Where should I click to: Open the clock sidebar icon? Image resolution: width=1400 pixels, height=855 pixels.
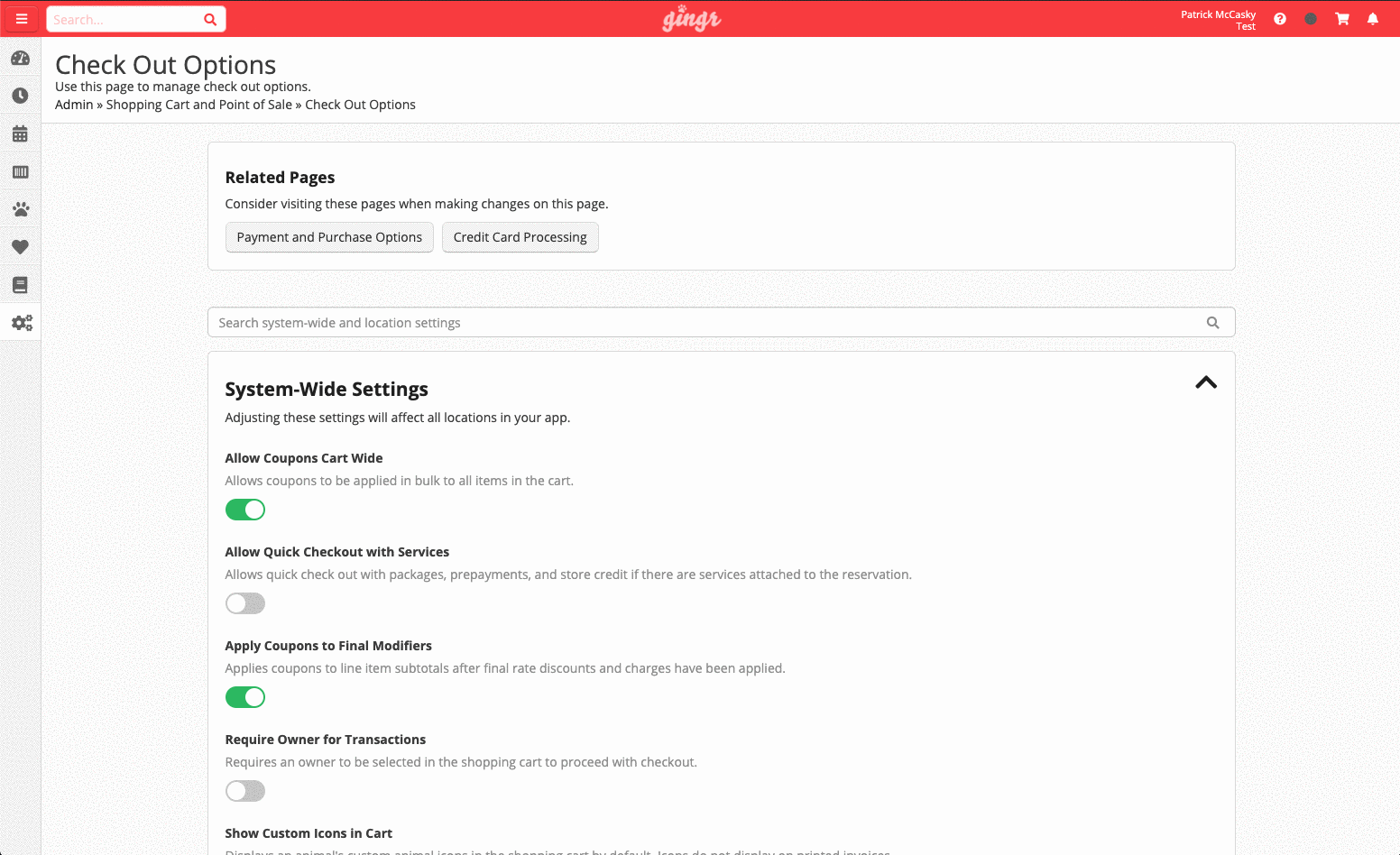point(21,96)
